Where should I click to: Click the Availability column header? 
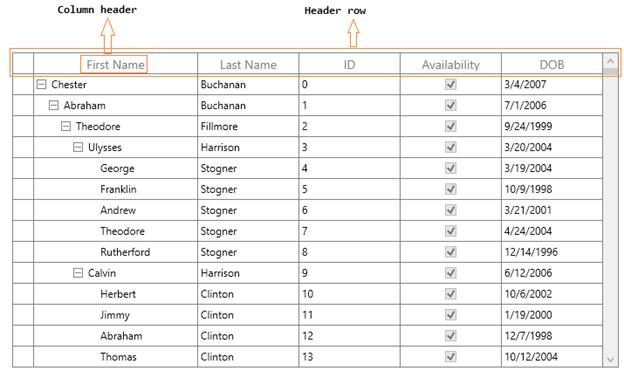(x=450, y=64)
